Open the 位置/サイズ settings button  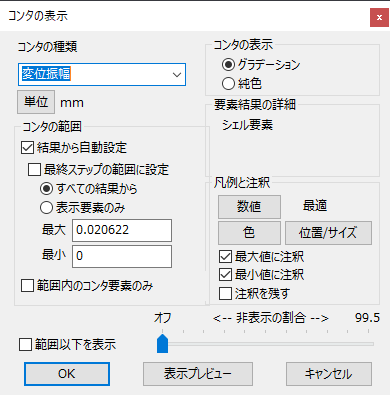328,233
